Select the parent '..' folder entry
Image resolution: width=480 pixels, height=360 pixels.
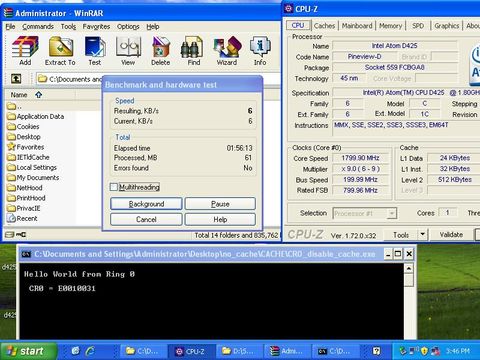tap(15, 106)
